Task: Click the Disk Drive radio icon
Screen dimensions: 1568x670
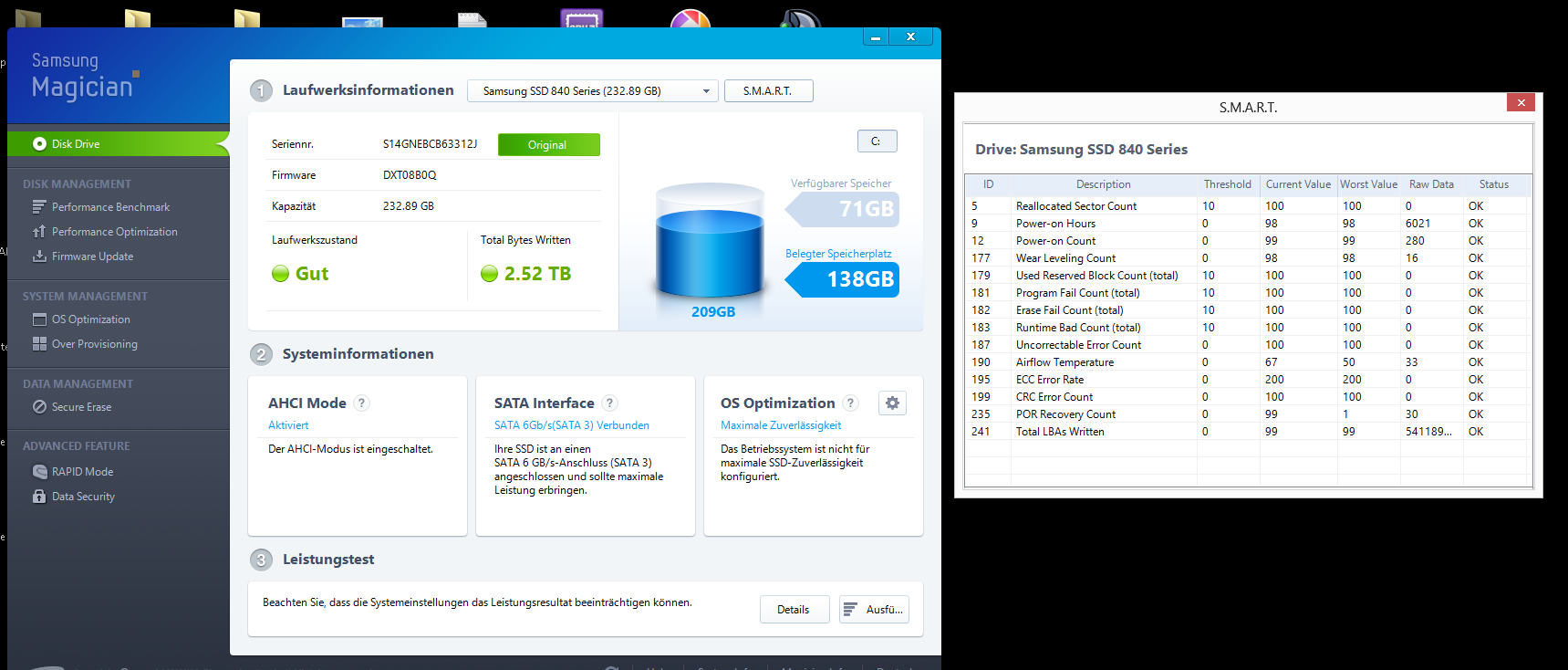Action: pos(39,144)
